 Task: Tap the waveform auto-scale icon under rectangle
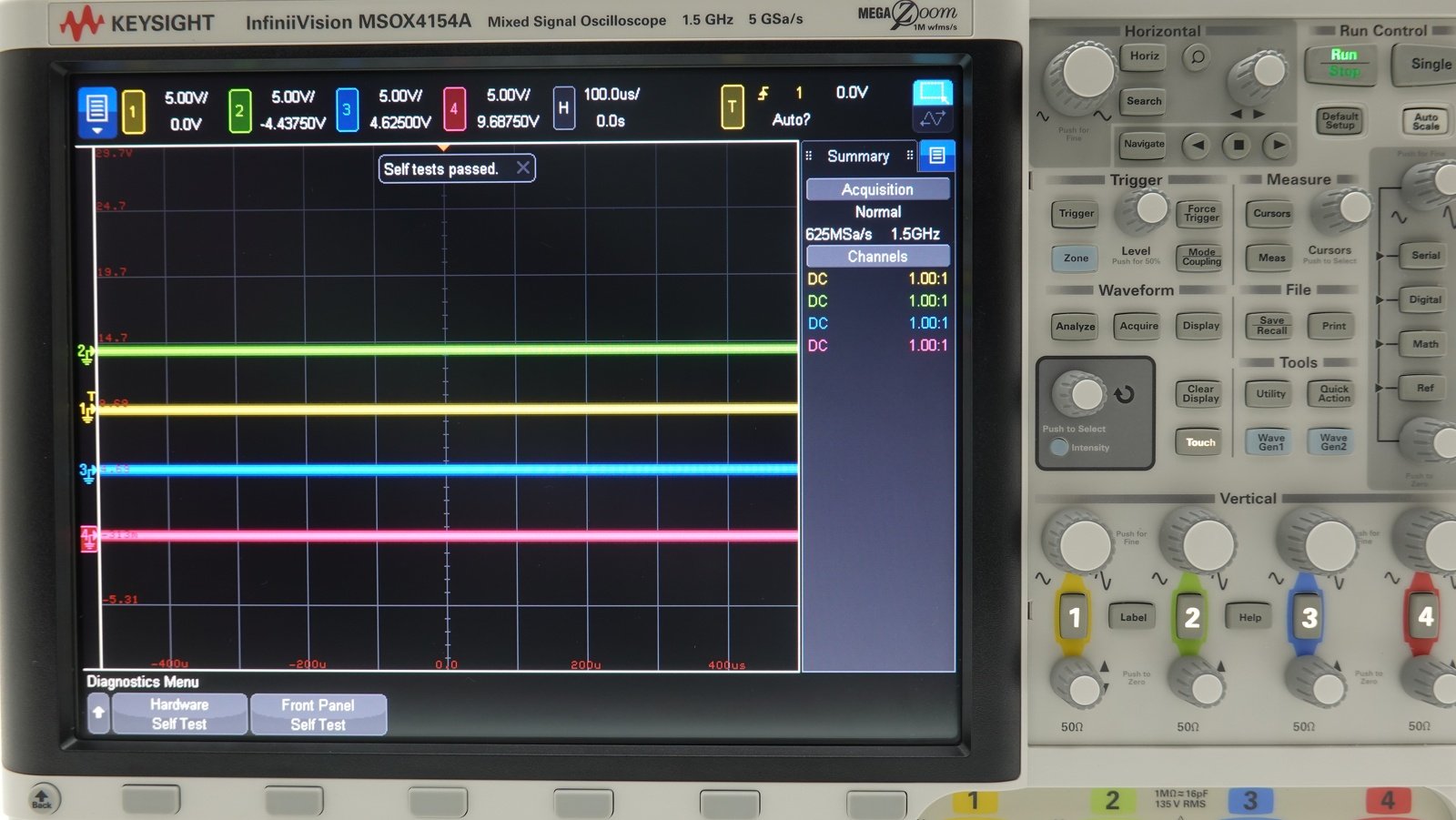(x=932, y=119)
